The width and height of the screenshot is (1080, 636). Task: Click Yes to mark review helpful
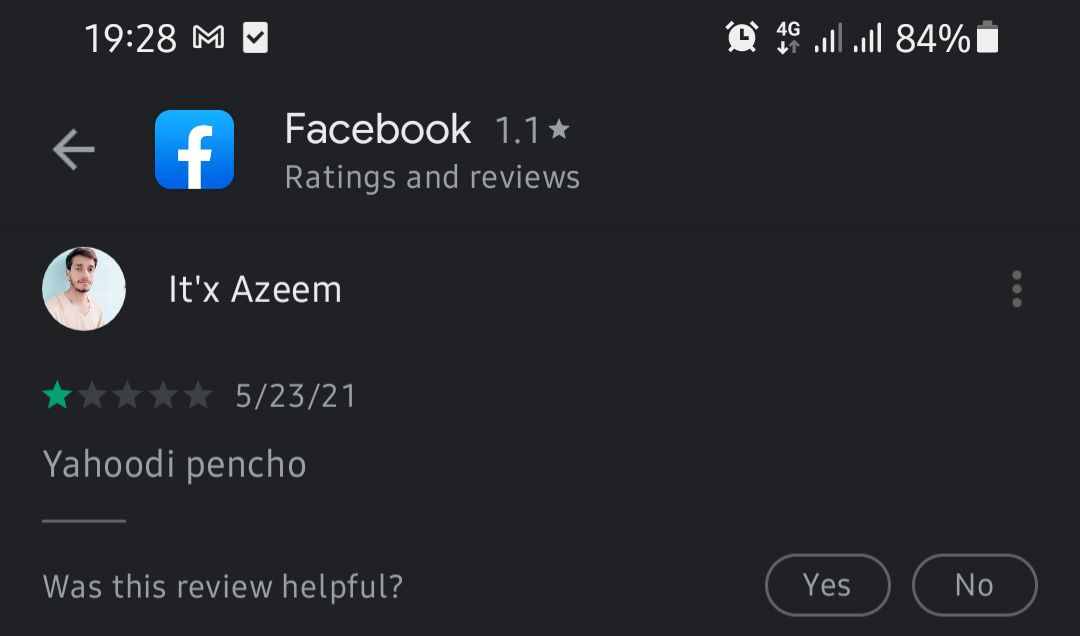click(x=827, y=585)
